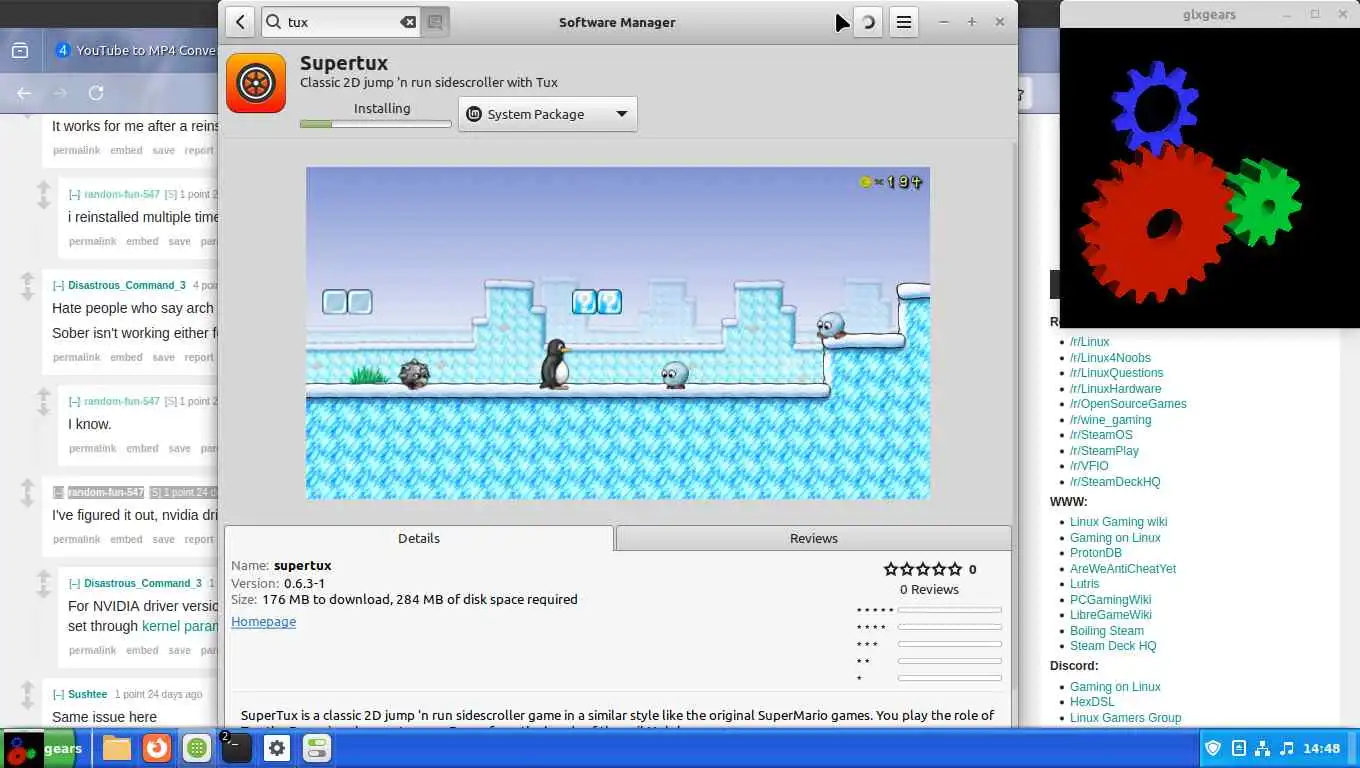Open the System Package source dropdown

point(547,114)
